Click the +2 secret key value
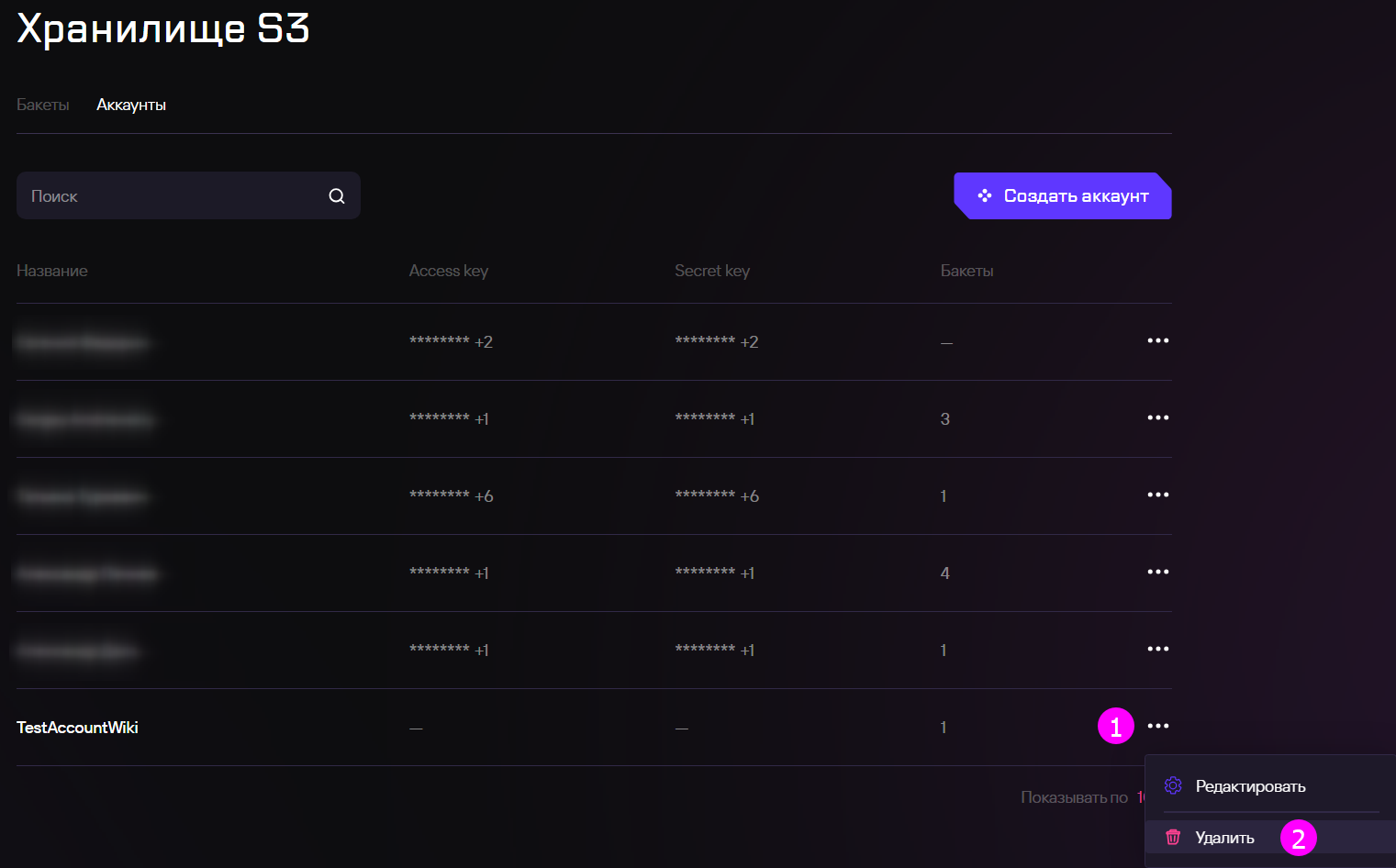 (x=717, y=341)
